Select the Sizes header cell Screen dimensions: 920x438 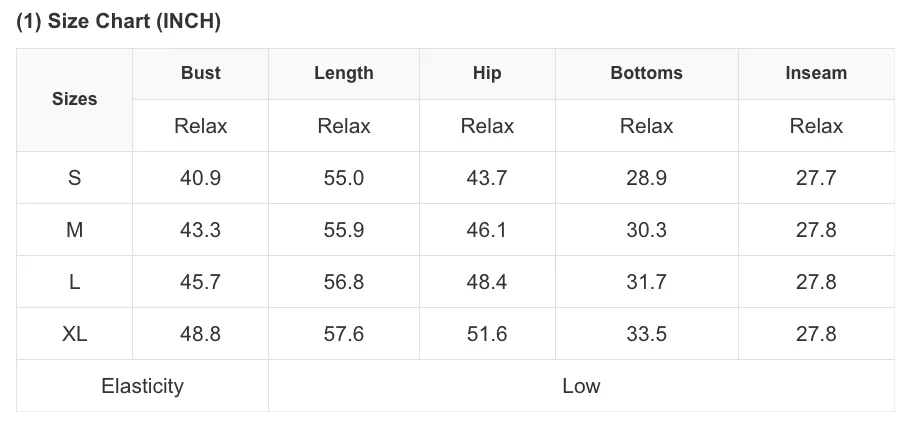75,100
